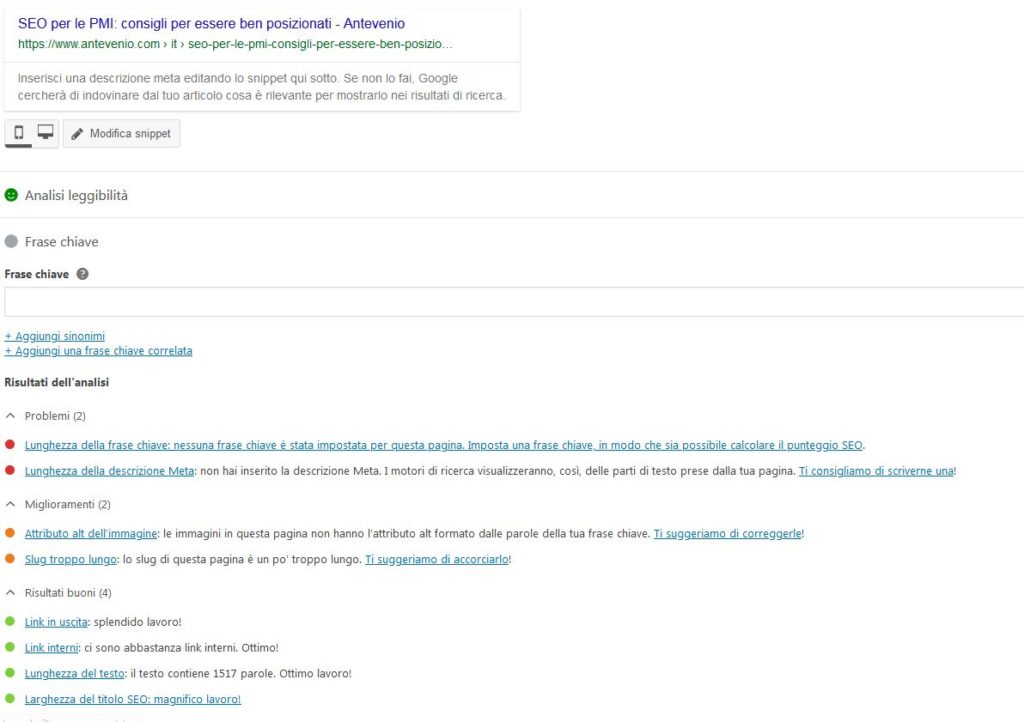The height and width of the screenshot is (722, 1024).
Task: Click + Aggiungi una frase chiave correlata
Action: point(99,351)
